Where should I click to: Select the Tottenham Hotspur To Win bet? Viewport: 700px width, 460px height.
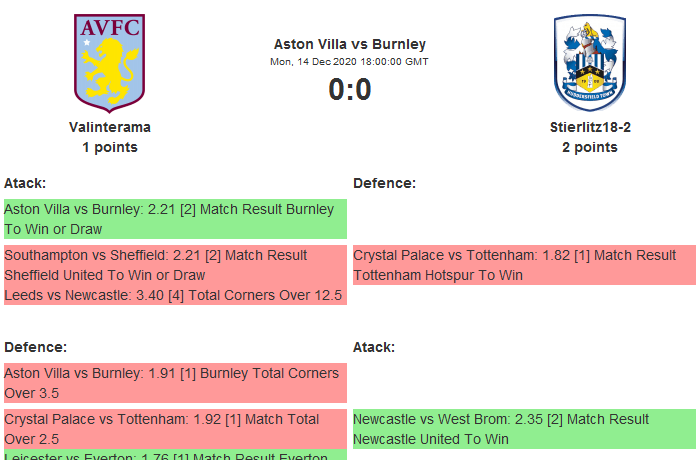tap(524, 265)
